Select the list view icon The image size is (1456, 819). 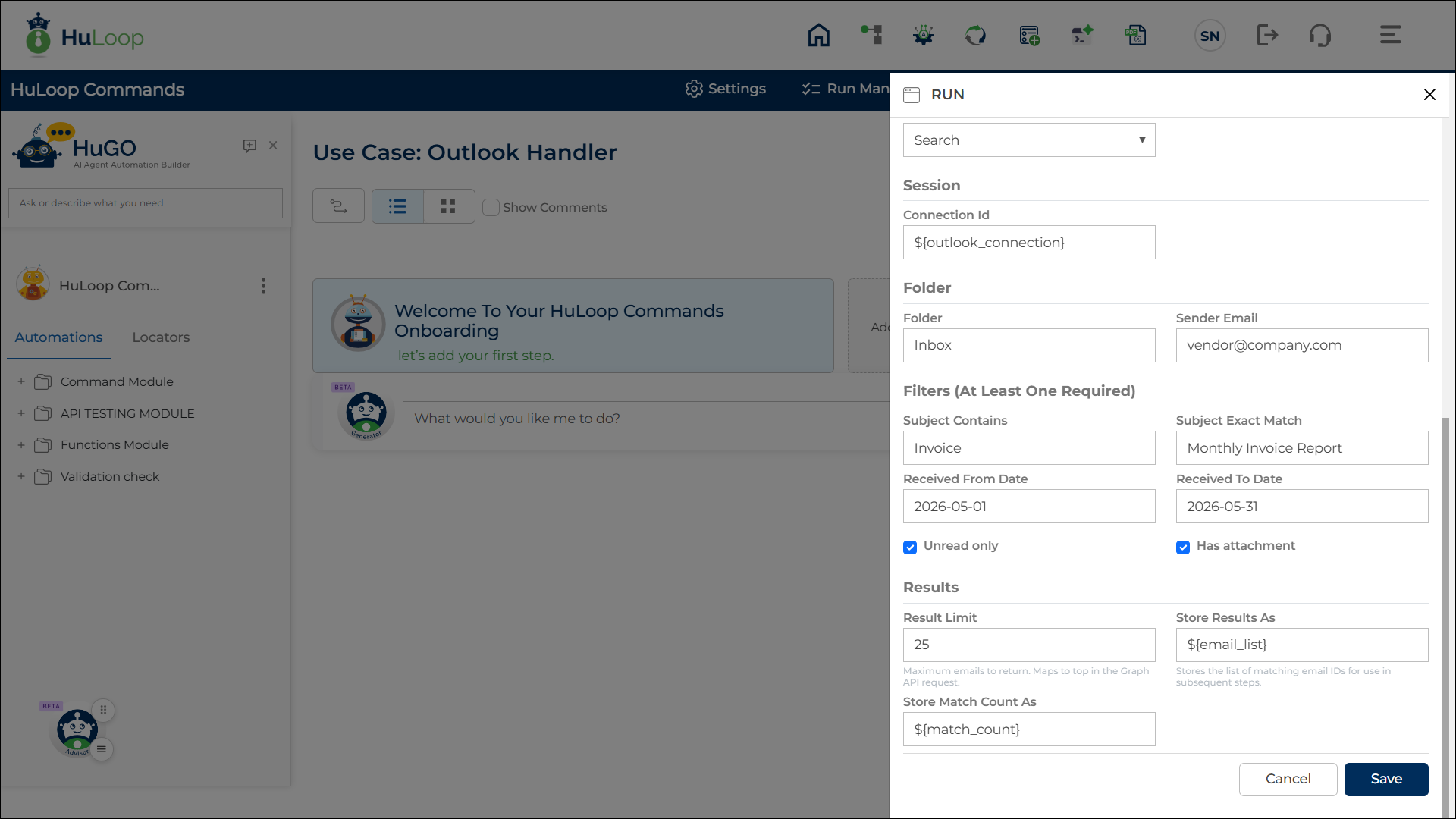[397, 206]
